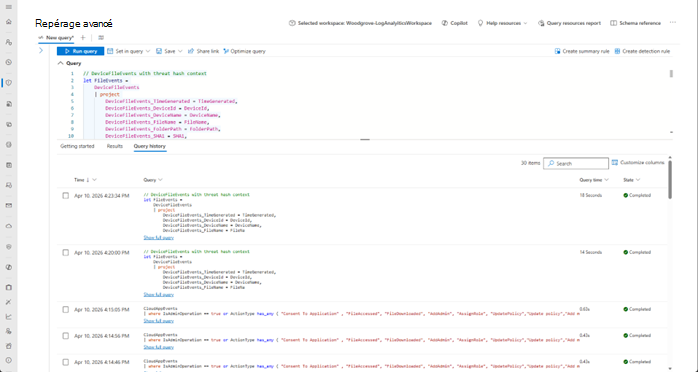Click Share link

[x=203, y=51]
